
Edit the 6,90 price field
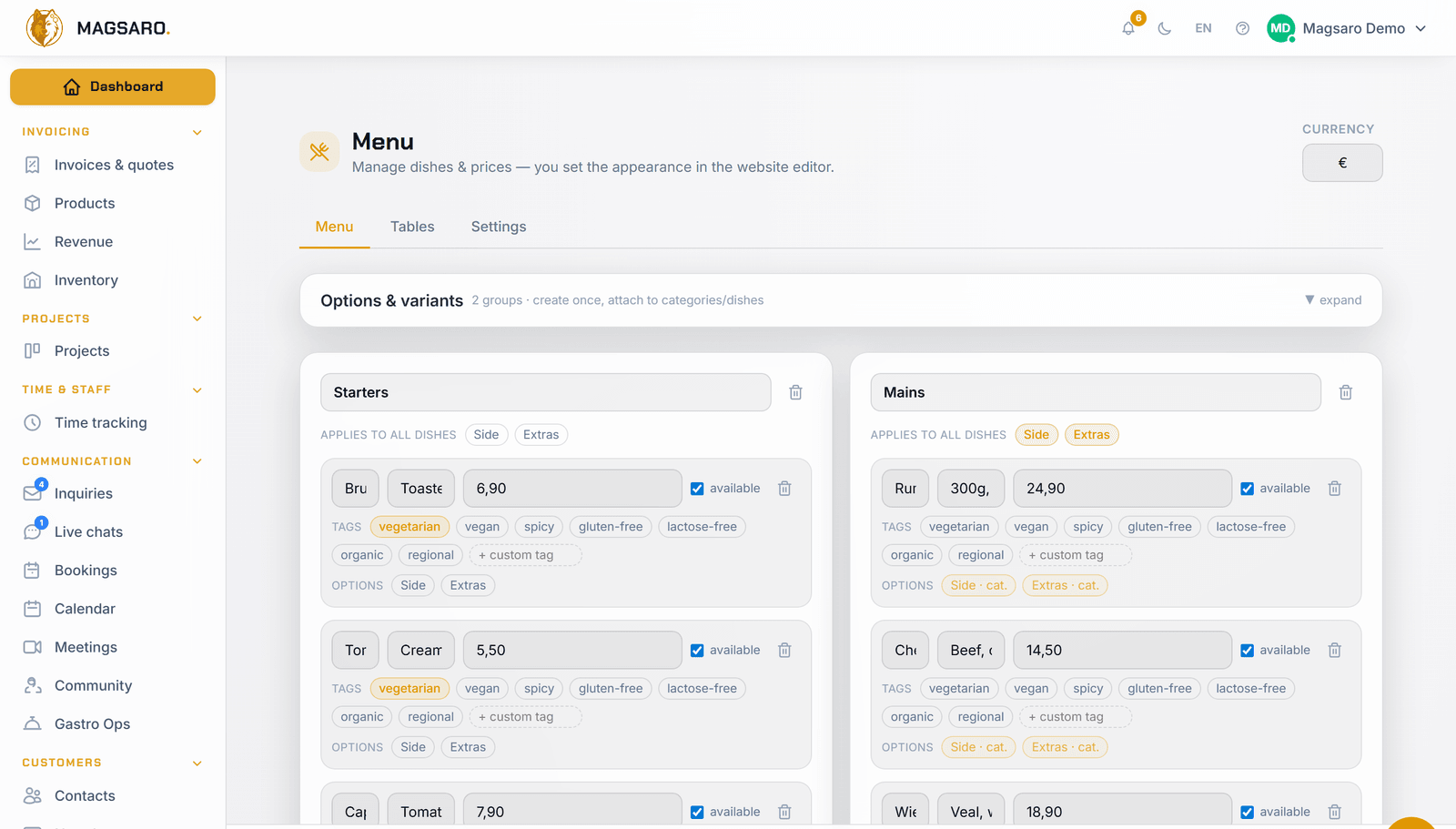[572, 489]
